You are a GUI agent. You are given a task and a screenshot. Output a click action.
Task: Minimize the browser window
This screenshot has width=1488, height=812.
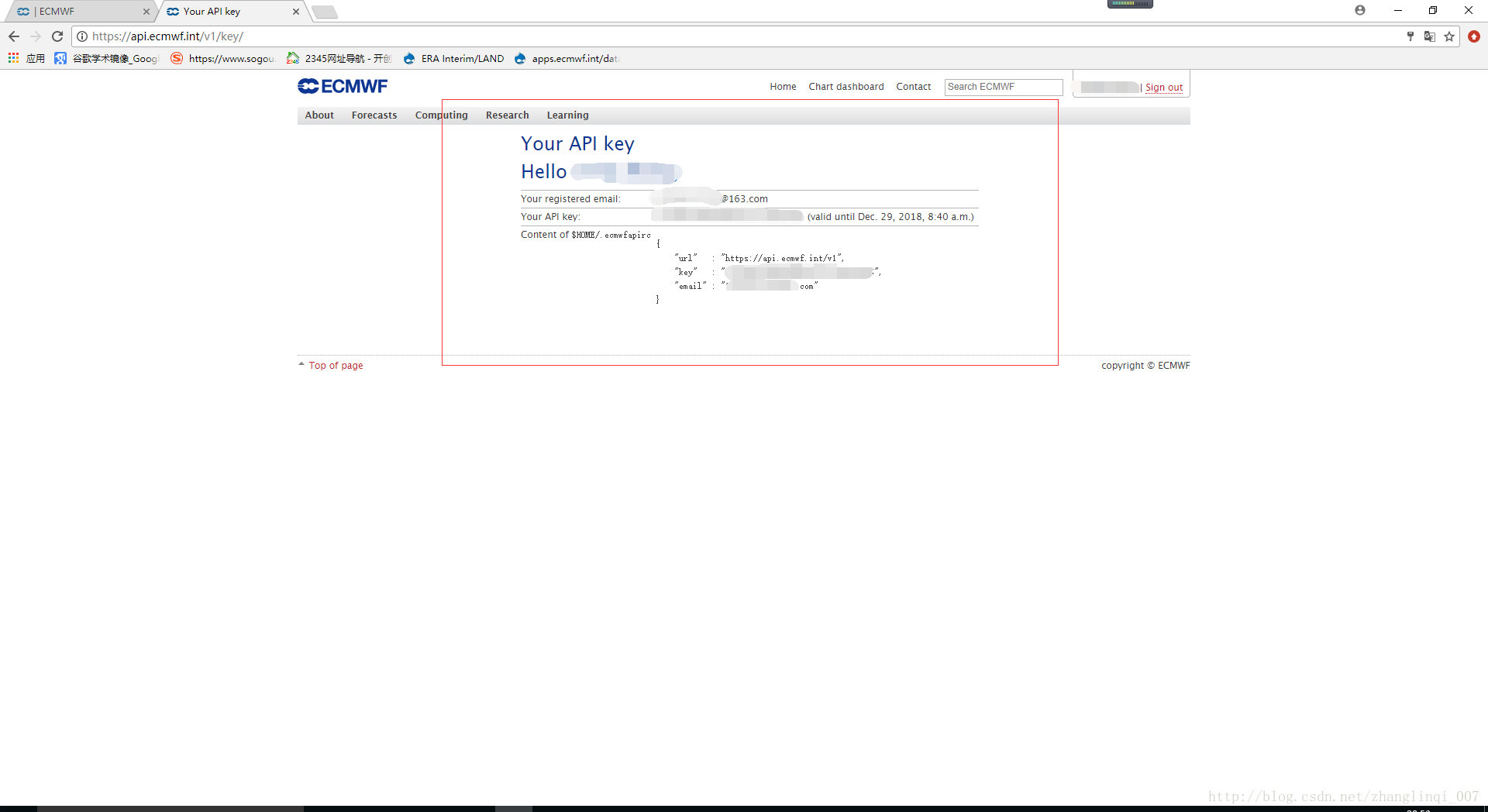coord(1398,10)
